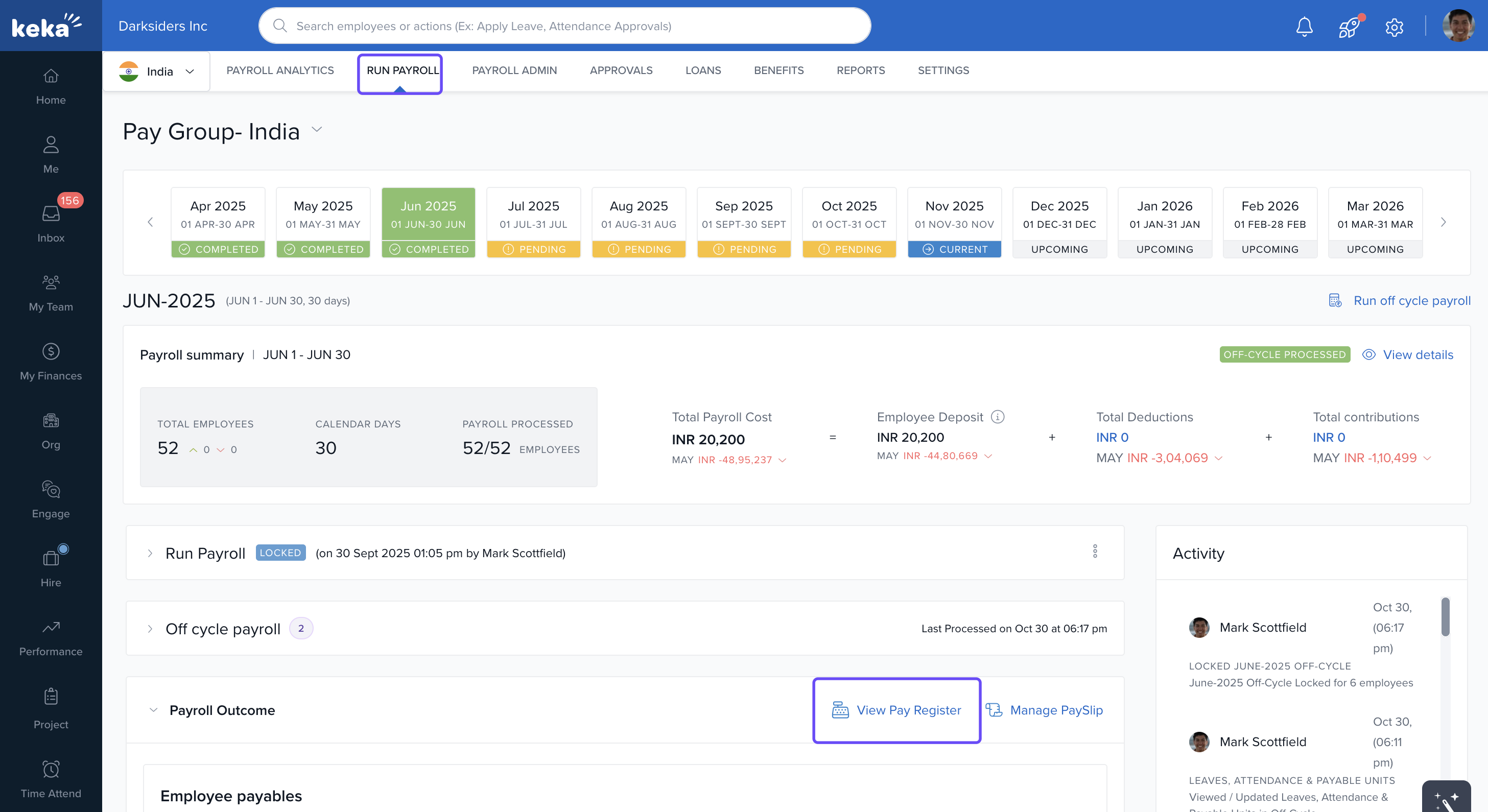The image size is (1488, 812).
Task: Switch to the Payroll Admin tab
Action: [514, 70]
